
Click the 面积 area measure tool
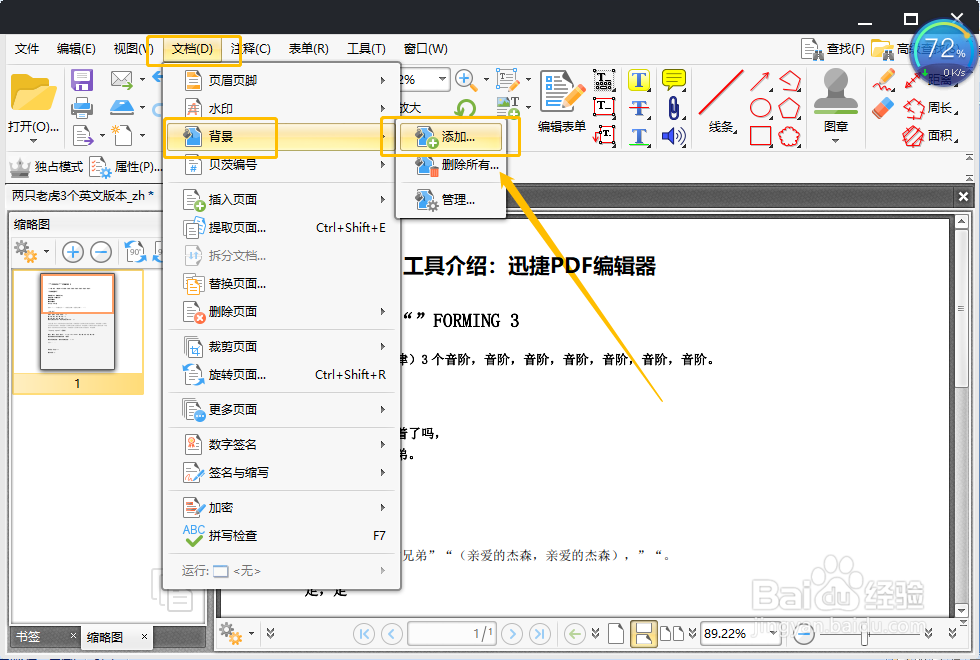[x=931, y=135]
